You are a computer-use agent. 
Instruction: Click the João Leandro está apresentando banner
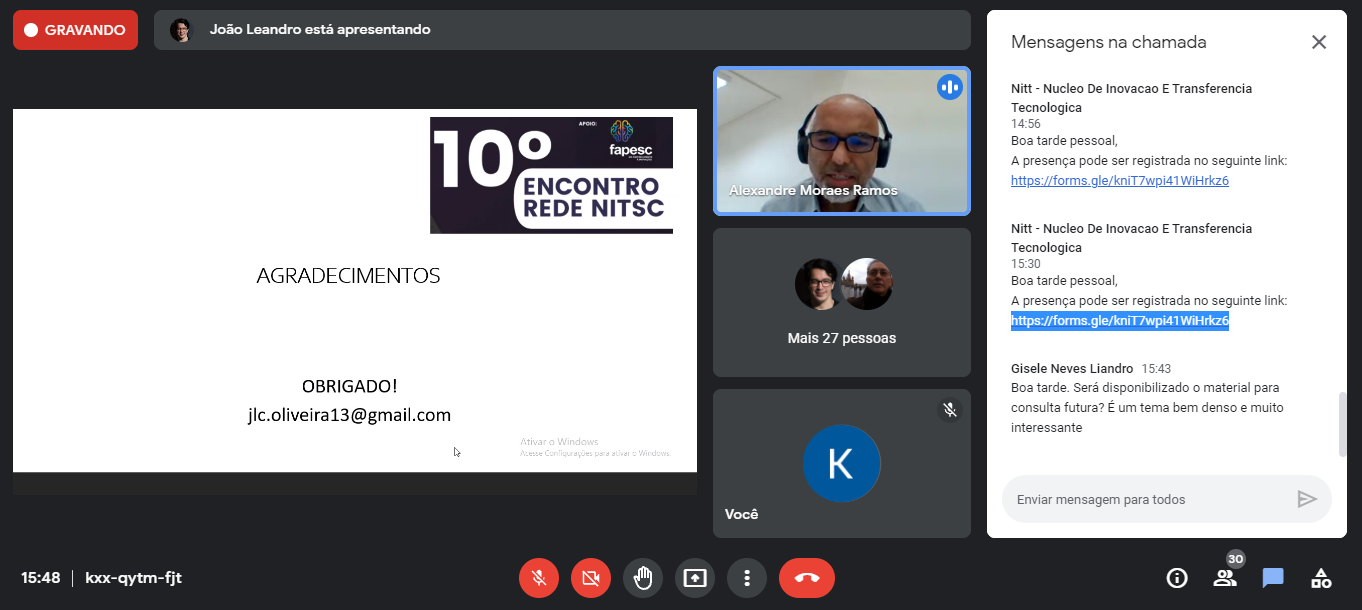[x=562, y=30]
